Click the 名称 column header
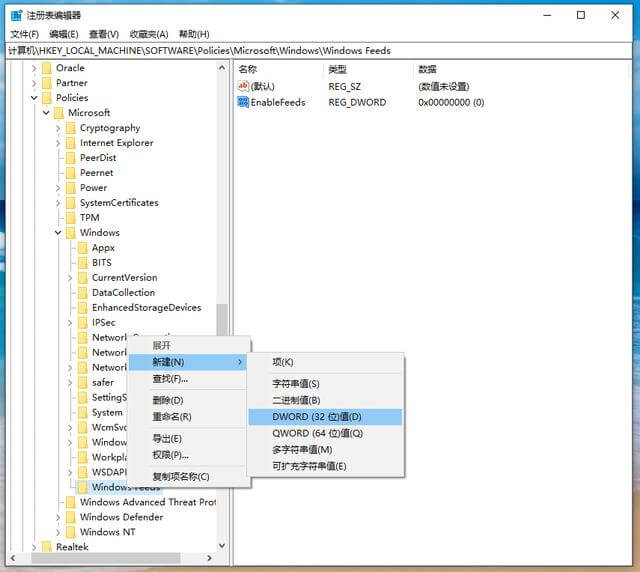Image resolution: width=640 pixels, height=572 pixels. click(x=248, y=69)
